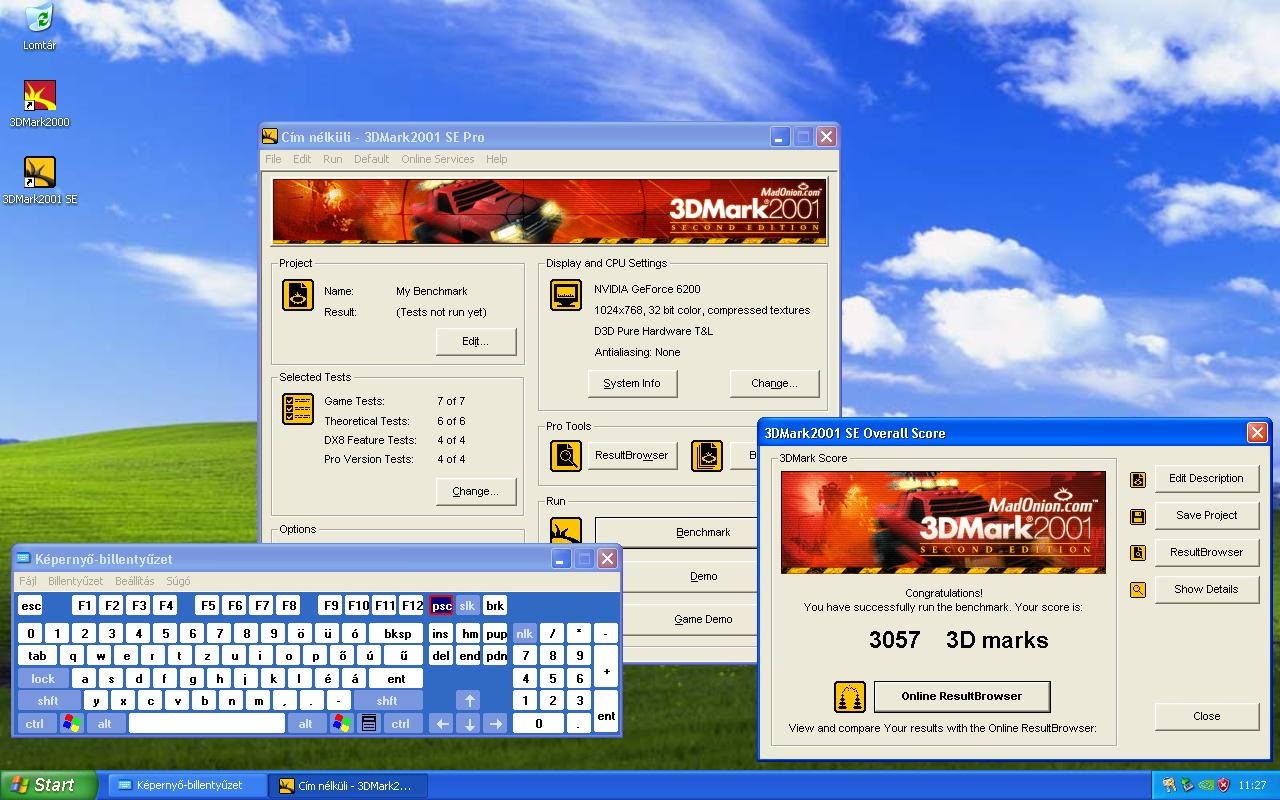Click Change... in Selected Tests
This screenshot has width=1280, height=800.
pyautogui.click(x=476, y=491)
